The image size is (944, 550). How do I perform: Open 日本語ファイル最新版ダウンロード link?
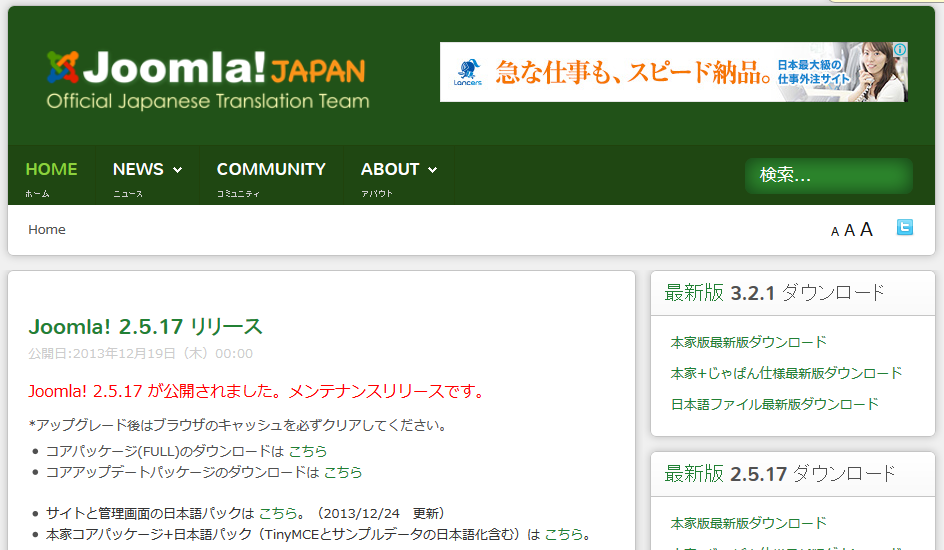pos(775,404)
